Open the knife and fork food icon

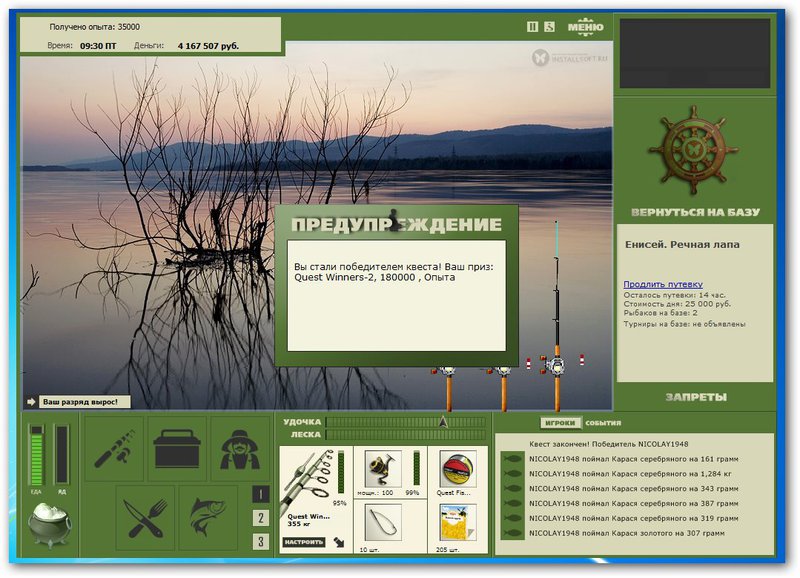click(x=145, y=518)
